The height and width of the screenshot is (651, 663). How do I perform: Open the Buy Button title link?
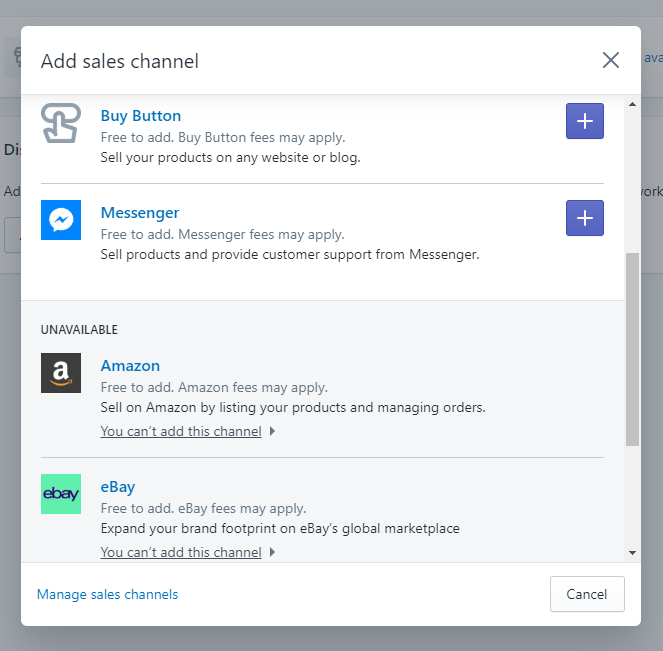pos(141,116)
